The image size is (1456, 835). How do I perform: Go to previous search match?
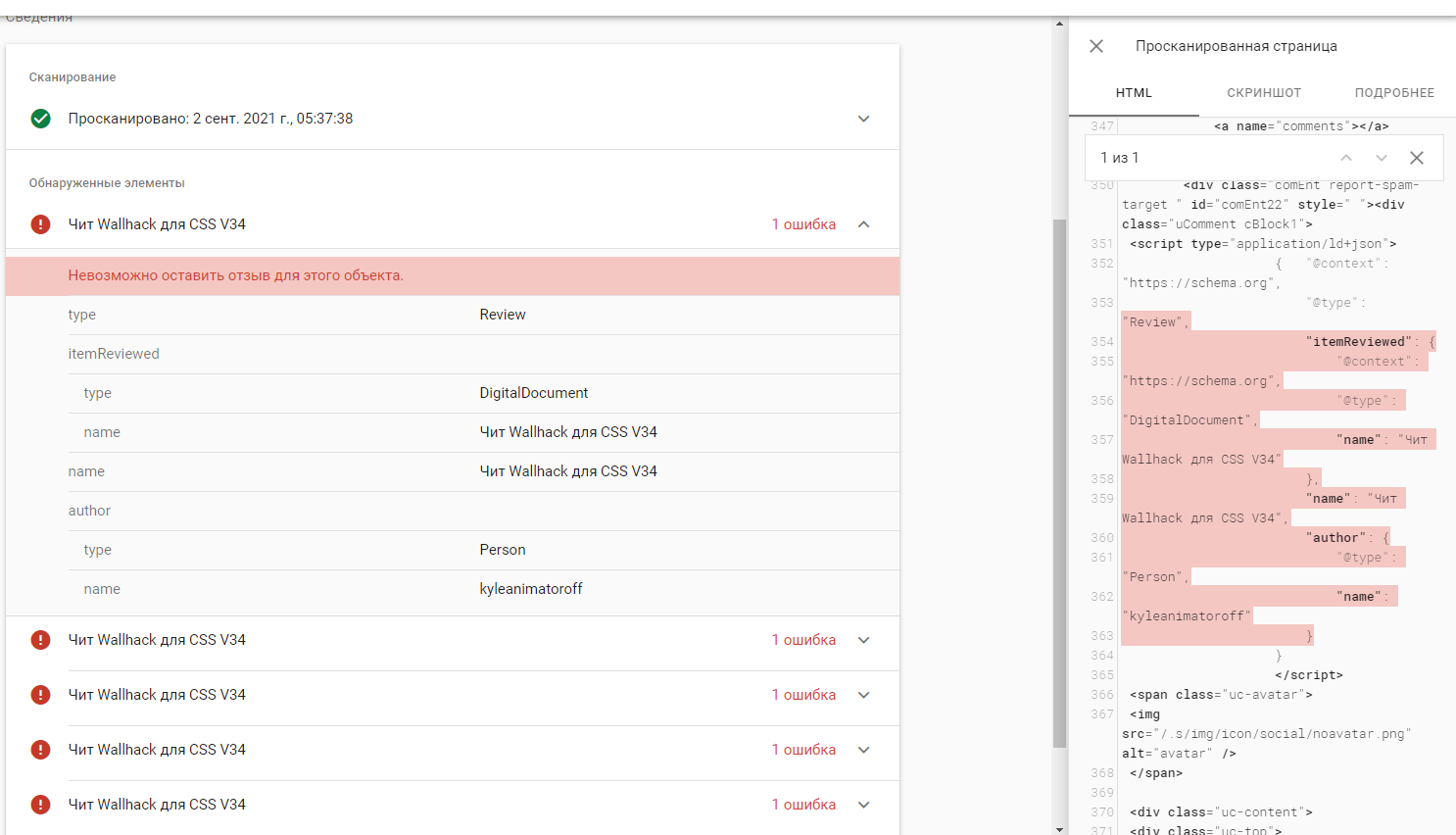(1346, 158)
